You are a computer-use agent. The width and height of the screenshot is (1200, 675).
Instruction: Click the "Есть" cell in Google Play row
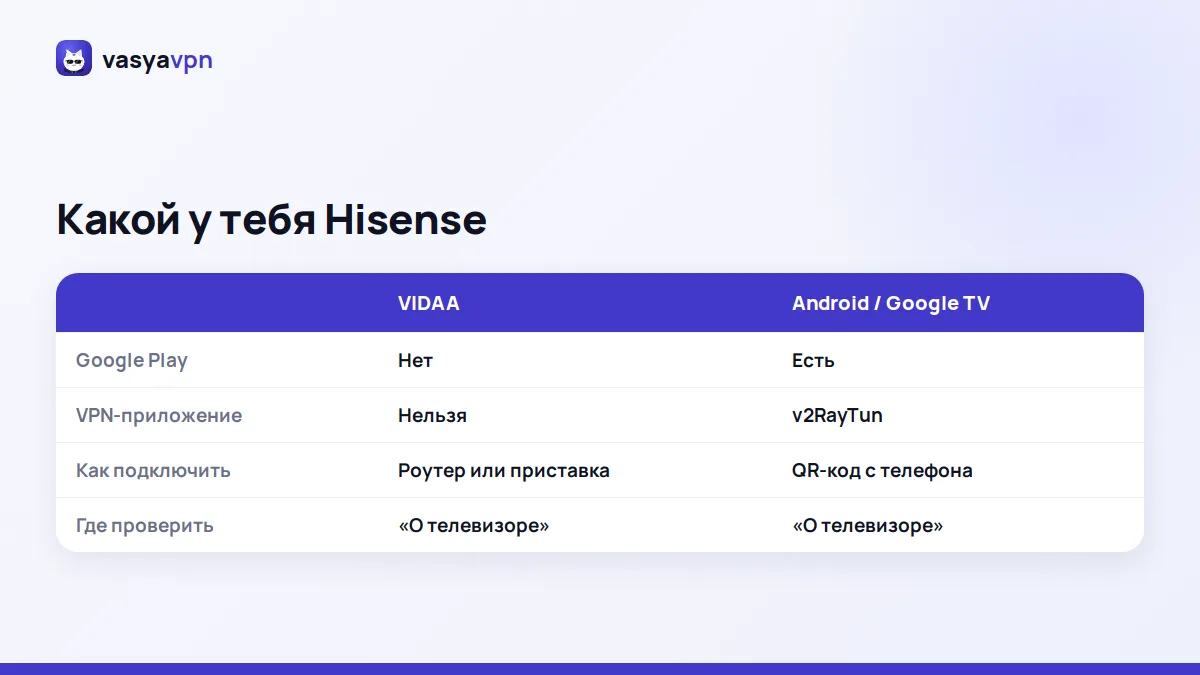[813, 360]
